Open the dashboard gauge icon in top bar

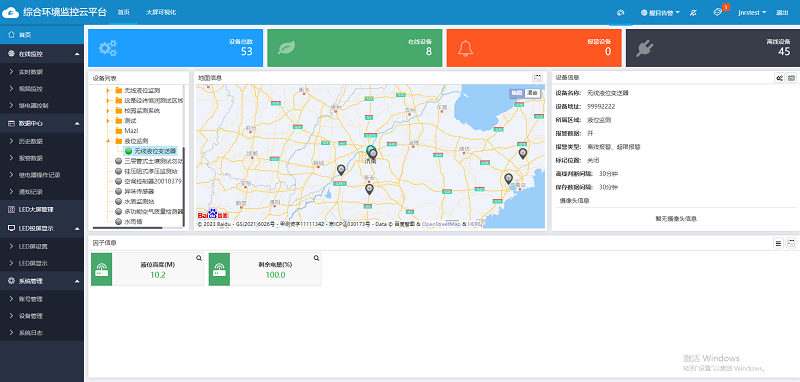[620, 12]
